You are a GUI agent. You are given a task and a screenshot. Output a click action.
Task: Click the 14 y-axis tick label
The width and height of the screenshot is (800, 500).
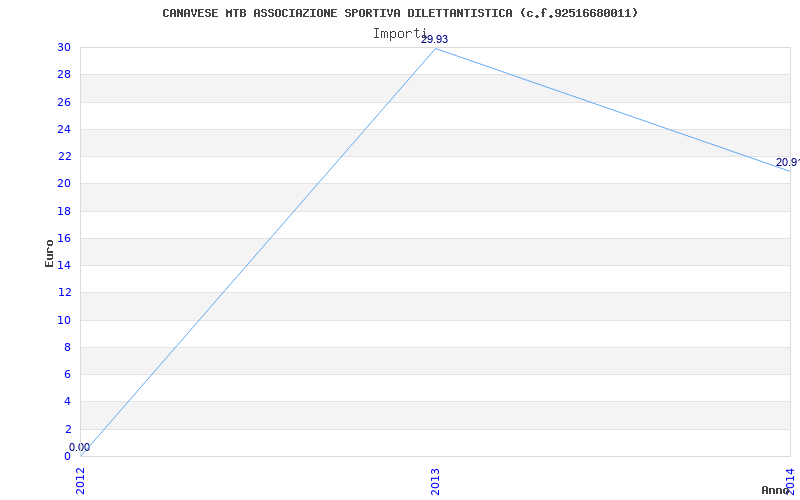[x=64, y=265]
